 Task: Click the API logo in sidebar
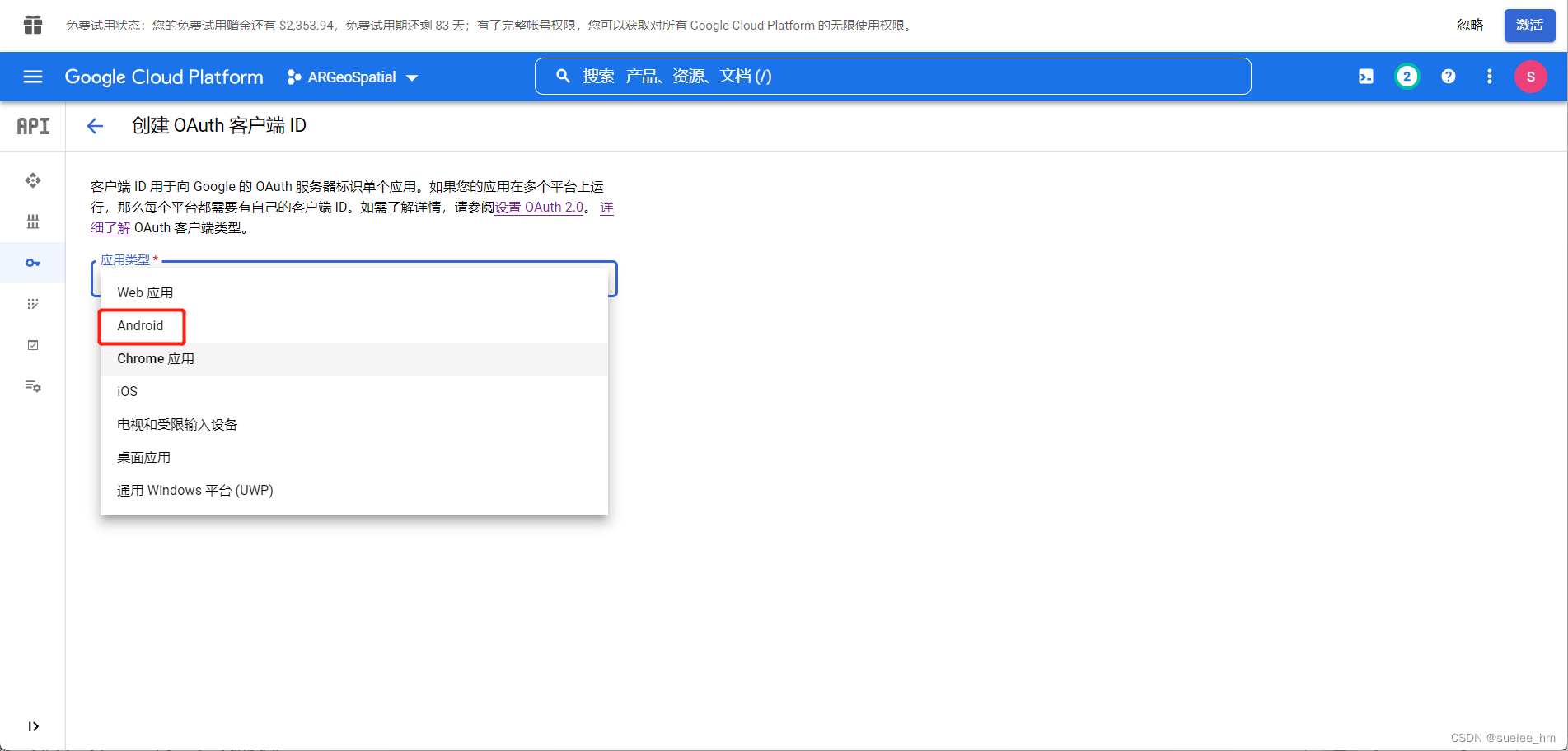click(x=33, y=126)
